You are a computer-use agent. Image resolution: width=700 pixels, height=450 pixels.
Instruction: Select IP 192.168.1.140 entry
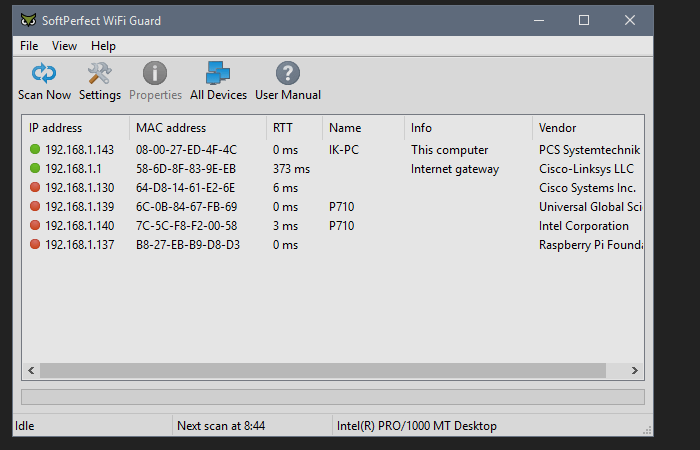[79, 225]
